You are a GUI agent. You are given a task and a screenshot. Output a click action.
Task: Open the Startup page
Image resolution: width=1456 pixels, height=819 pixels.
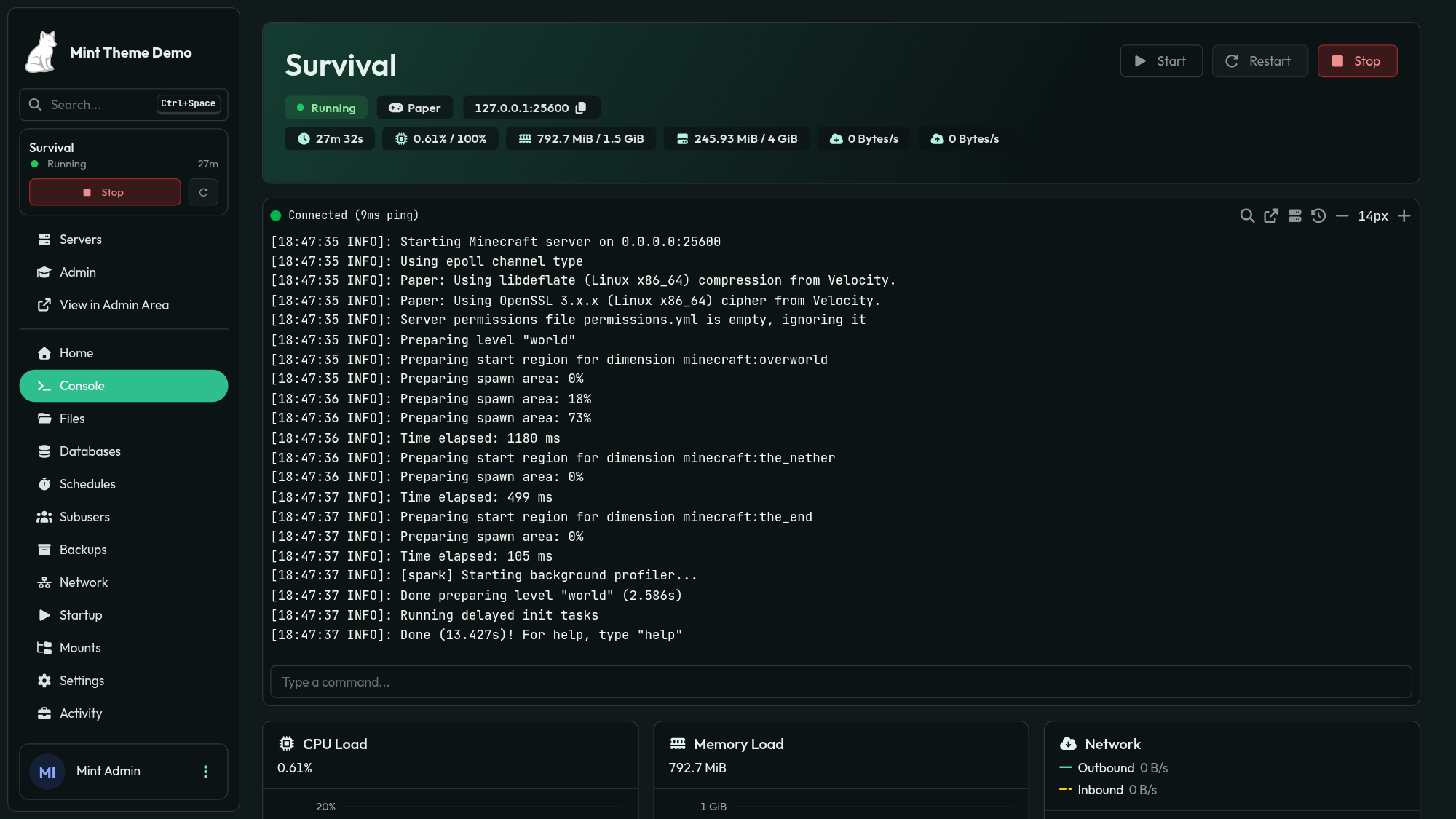(x=123, y=615)
